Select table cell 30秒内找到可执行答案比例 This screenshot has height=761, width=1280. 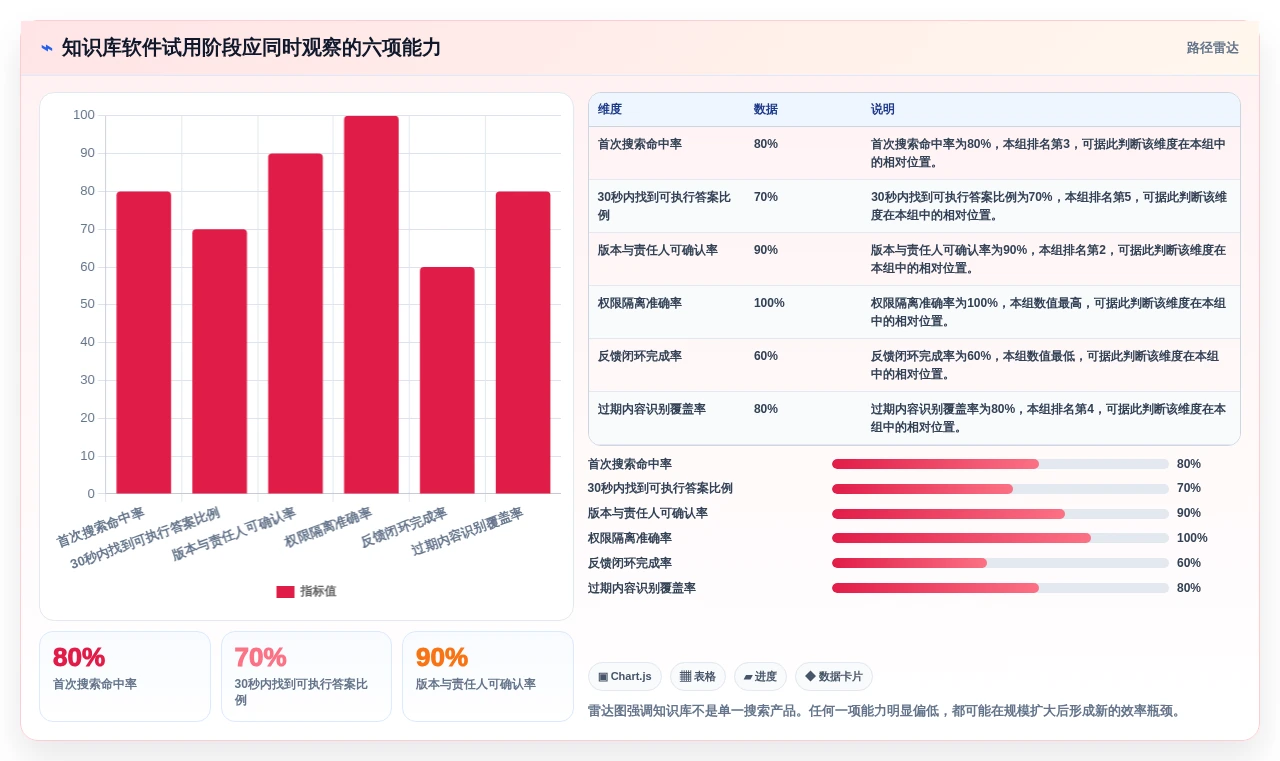tap(666, 206)
